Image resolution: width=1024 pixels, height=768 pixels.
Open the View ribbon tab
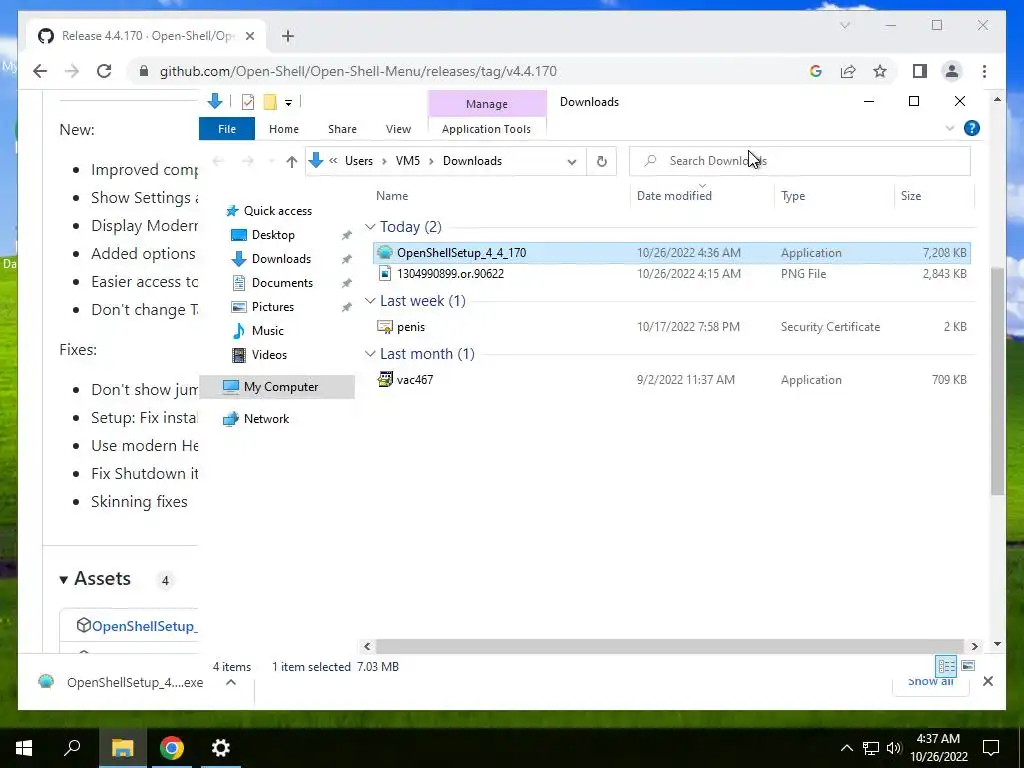tap(398, 129)
